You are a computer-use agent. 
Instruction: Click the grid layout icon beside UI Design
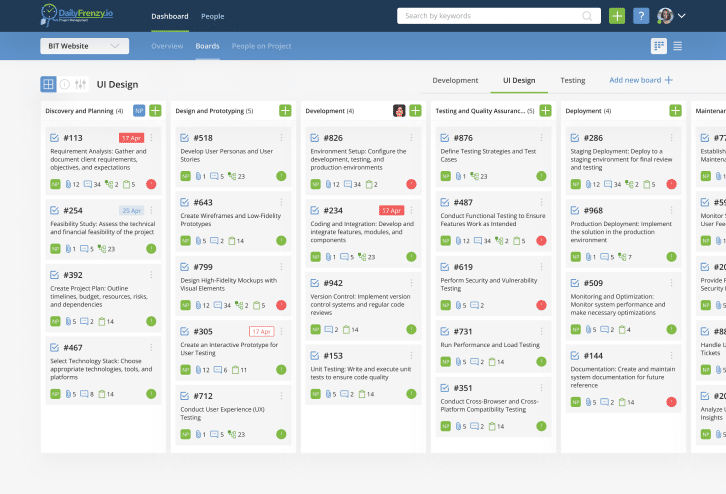48,84
